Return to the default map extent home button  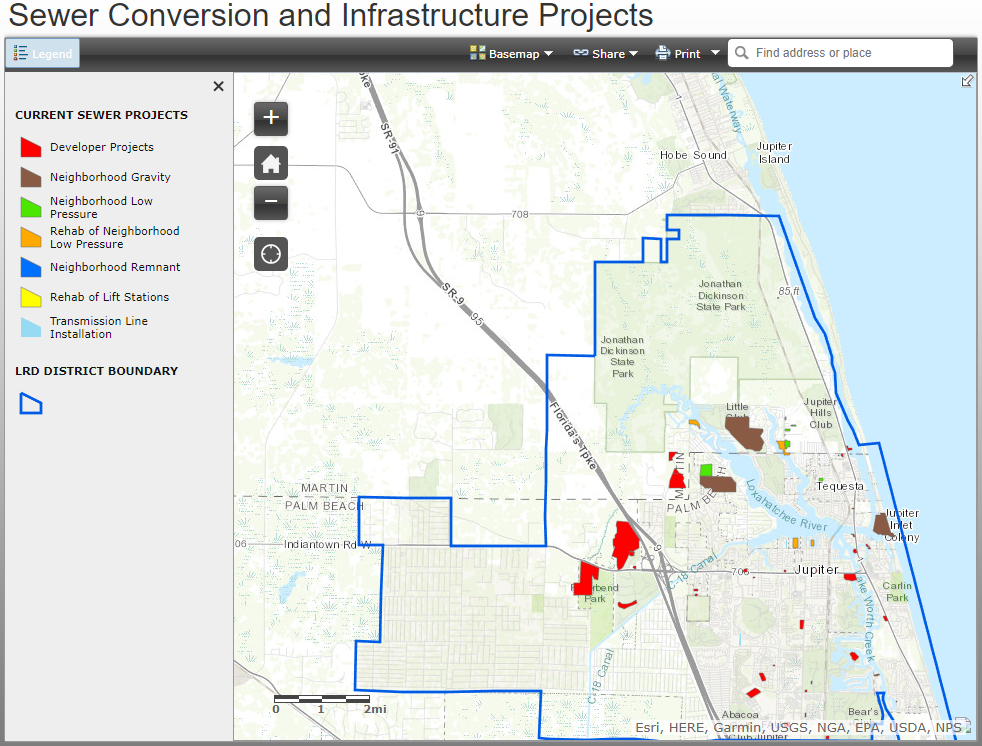tap(271, 163)
